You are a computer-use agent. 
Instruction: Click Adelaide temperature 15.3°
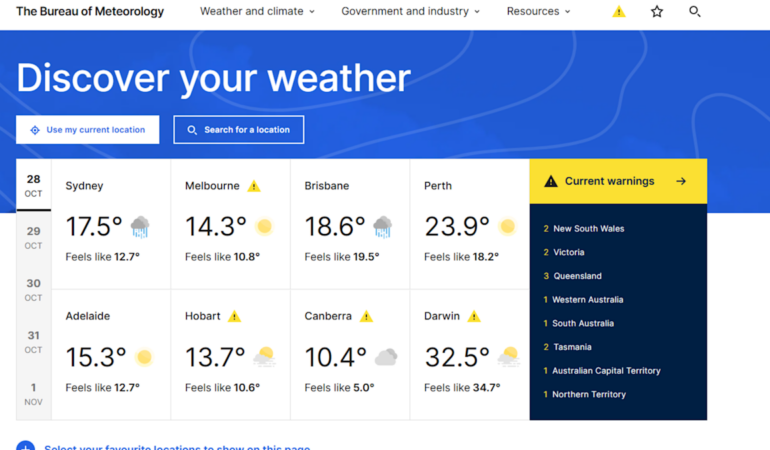(x=96, y=358)
